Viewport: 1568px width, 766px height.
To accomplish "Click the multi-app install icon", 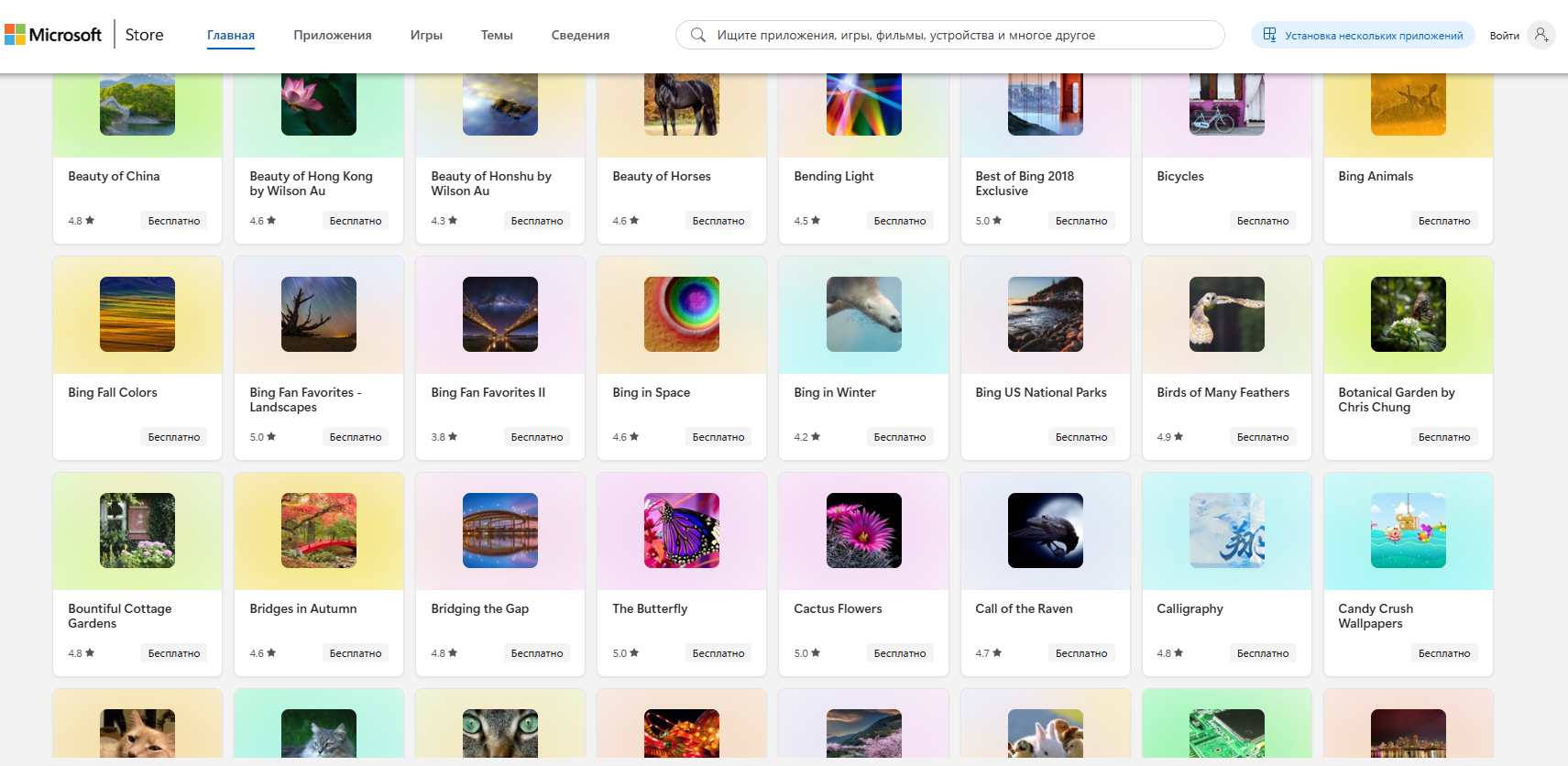I will coord(1269,35).
